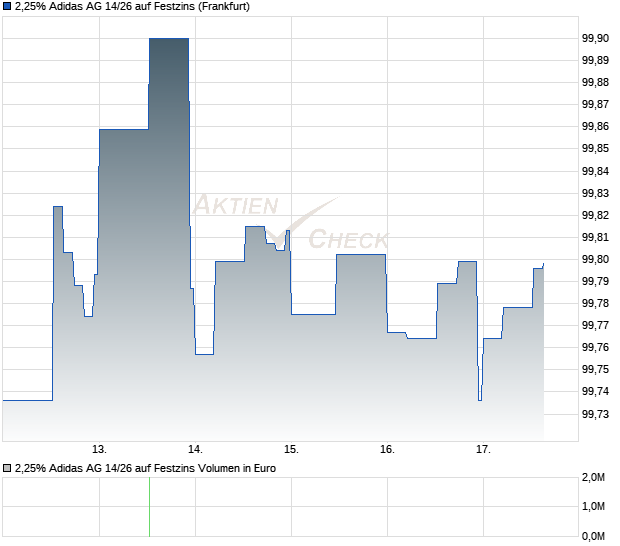
Task: Click the date label '15.' on time axis
Action: pyautogui.click(x=291, y=450)
